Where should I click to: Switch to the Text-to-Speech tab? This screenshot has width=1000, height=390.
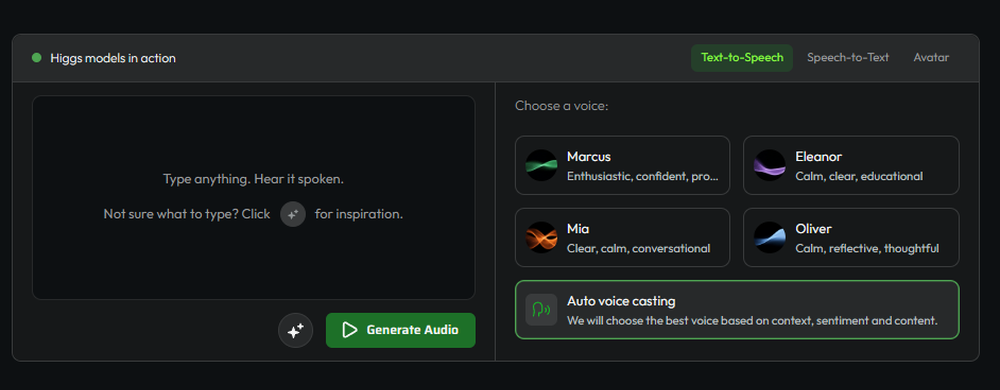tap(742, 58)
